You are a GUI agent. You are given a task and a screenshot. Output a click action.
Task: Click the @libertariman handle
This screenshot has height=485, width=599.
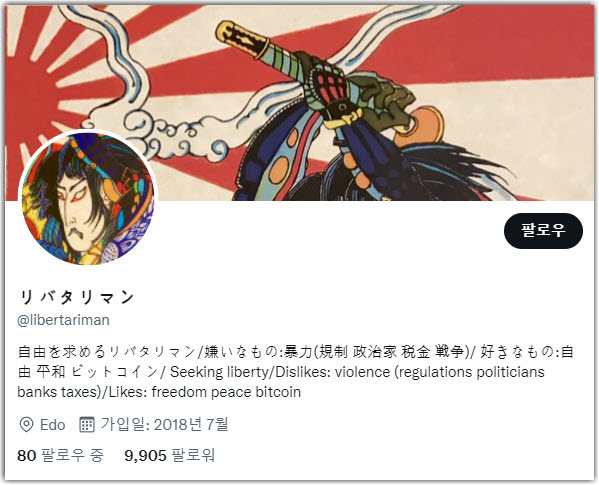tap(63, 320)
